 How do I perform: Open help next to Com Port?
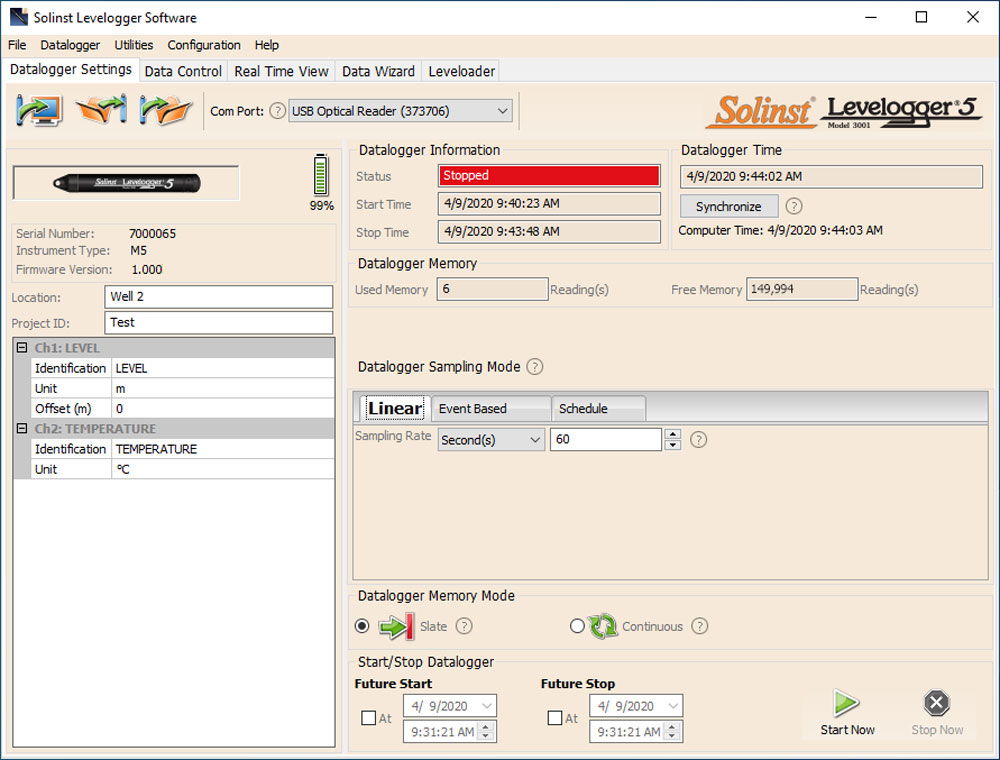click(x=277, y=111)
